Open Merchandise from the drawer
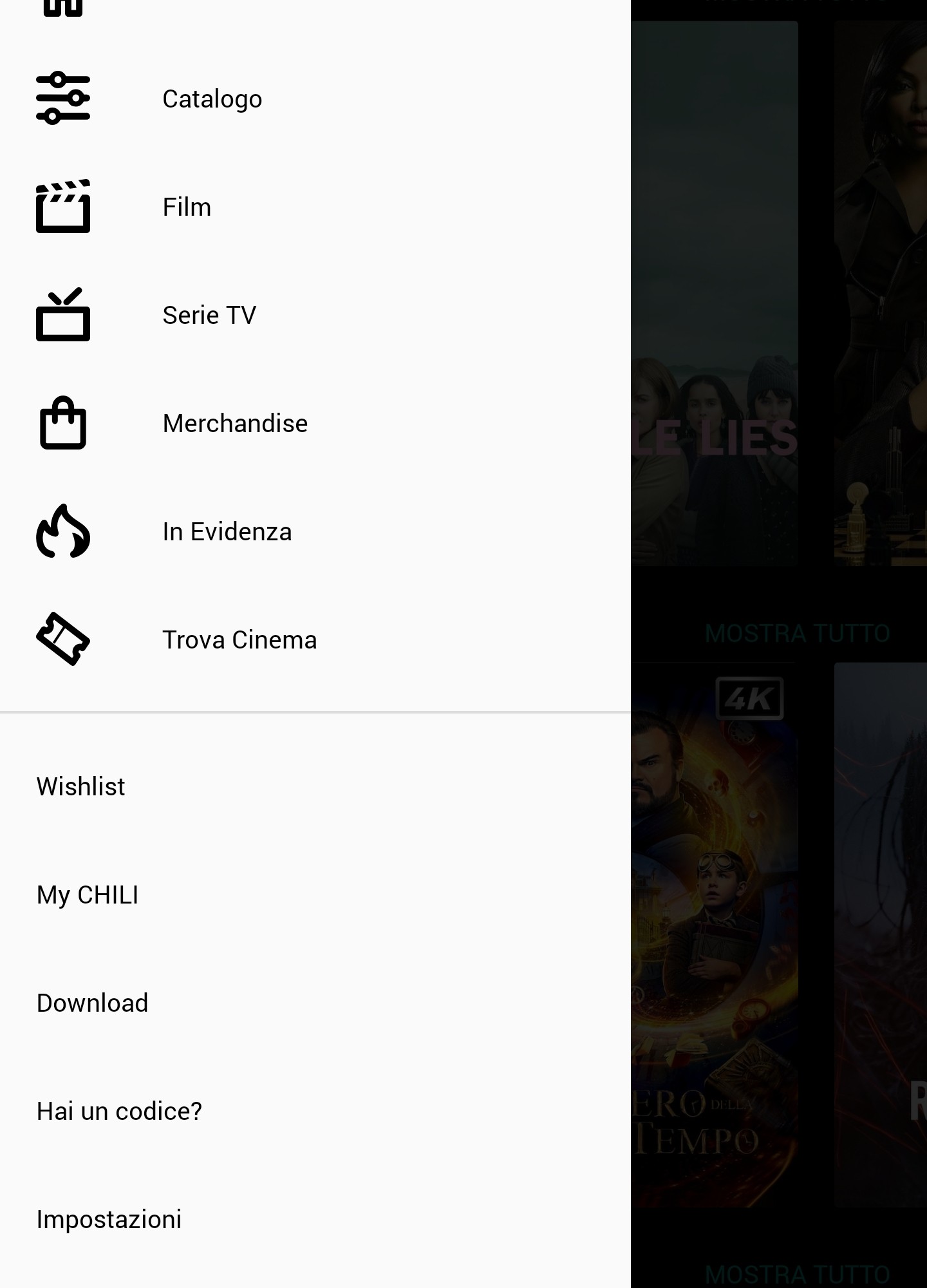927x1288 pixels. click(x=235, y=424)
